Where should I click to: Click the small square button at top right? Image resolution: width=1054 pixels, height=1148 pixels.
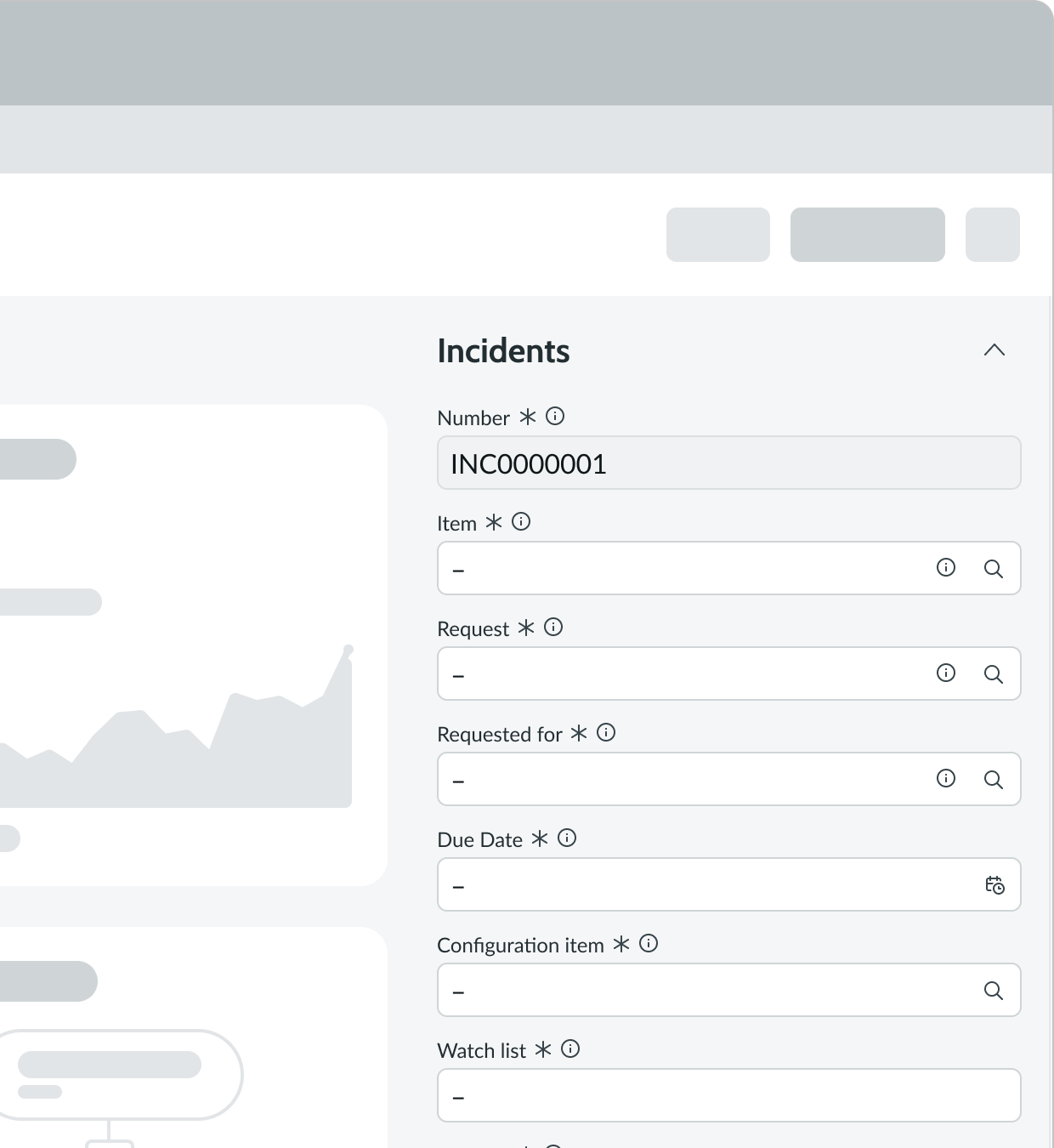tap(992, 235)
